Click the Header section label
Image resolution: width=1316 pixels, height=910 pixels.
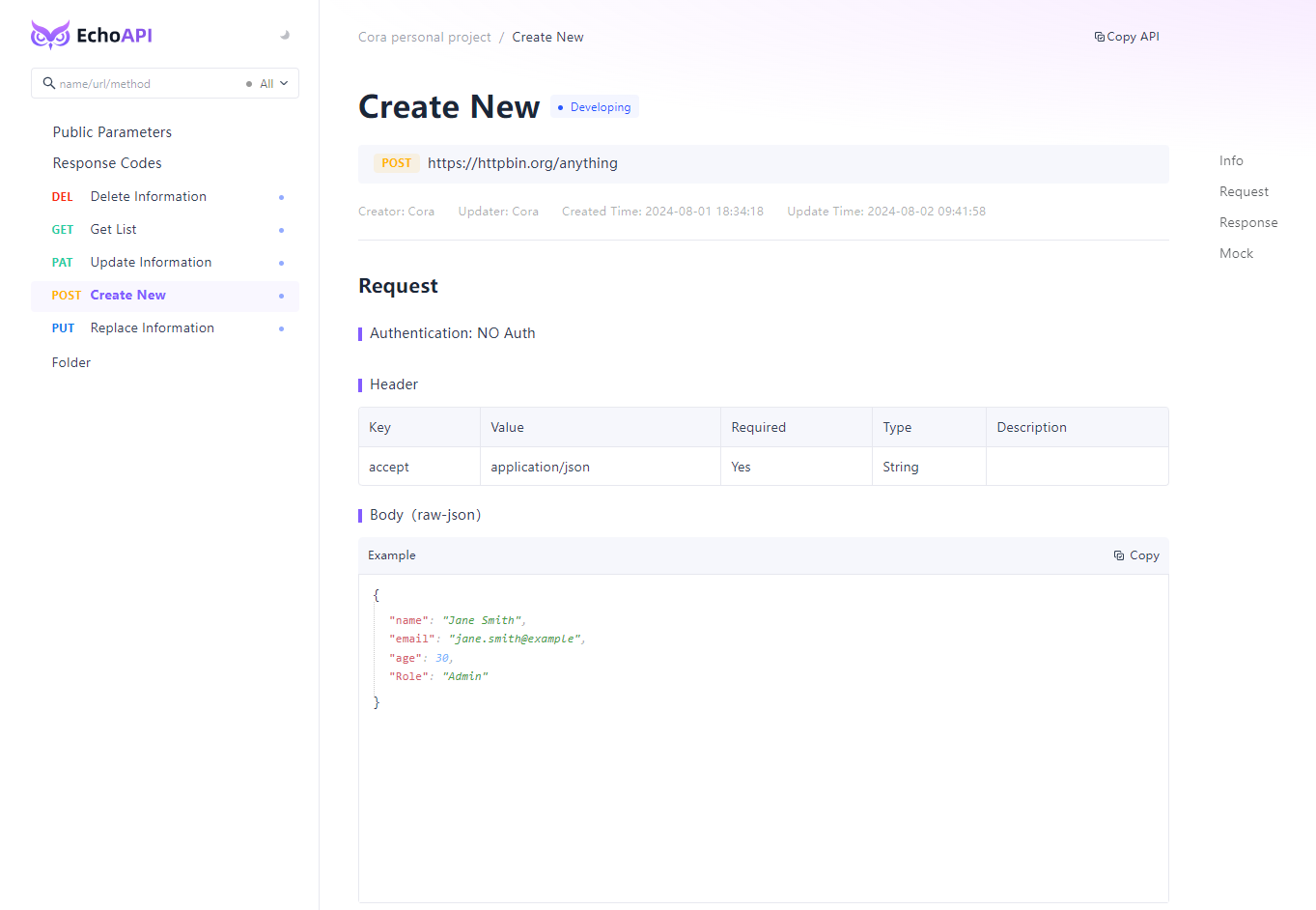click(394, 384)
